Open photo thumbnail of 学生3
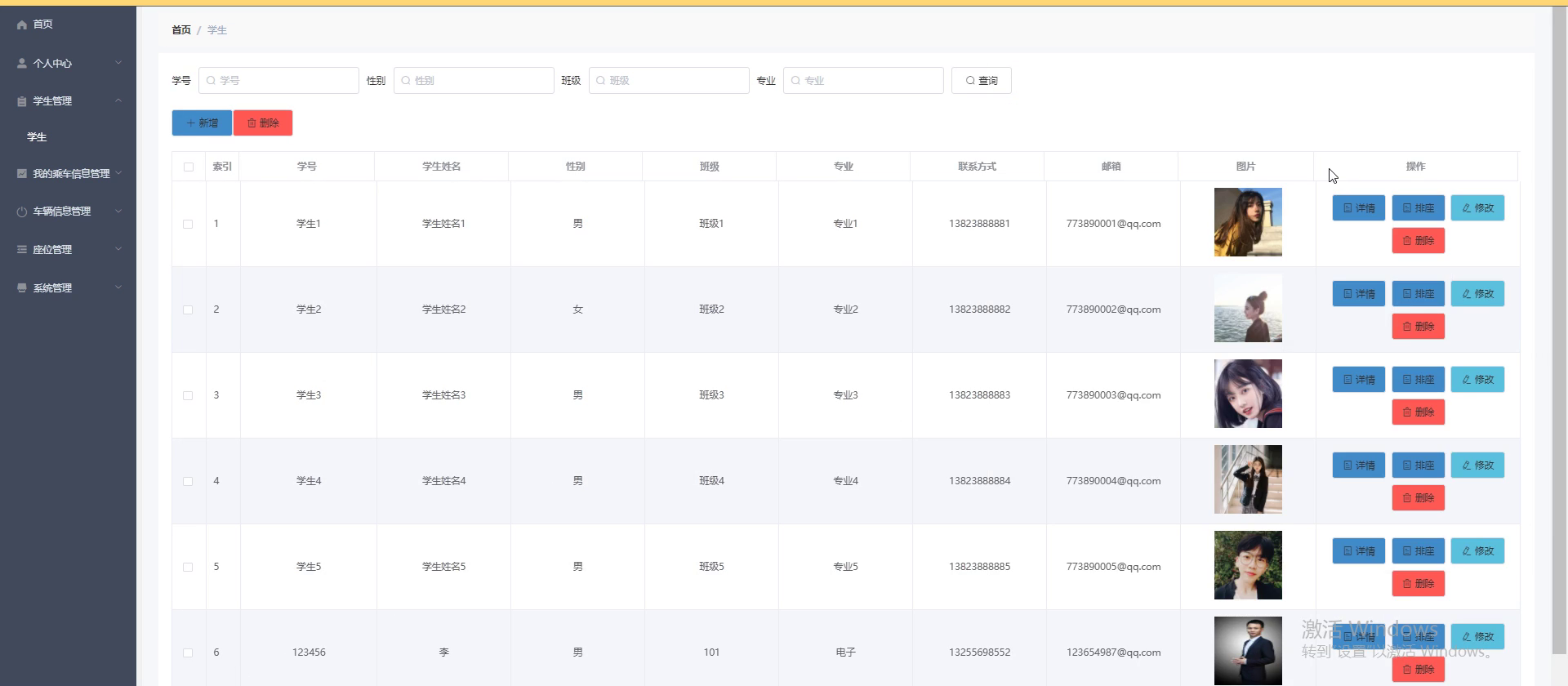Image resolution: width=1568 pixels, height=686 pixels. tap(1248, 394)
